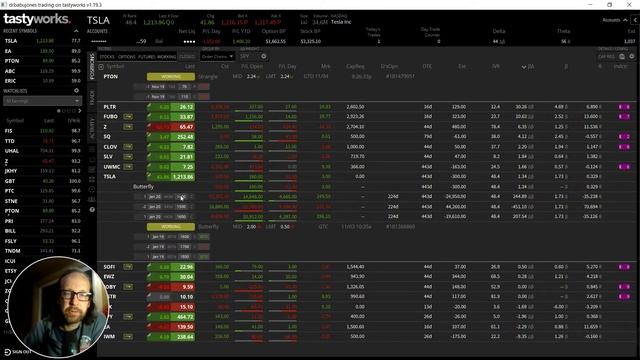Open the Positions vertical tab
Viewport: 640px width, 360px height.
(92, 66)
